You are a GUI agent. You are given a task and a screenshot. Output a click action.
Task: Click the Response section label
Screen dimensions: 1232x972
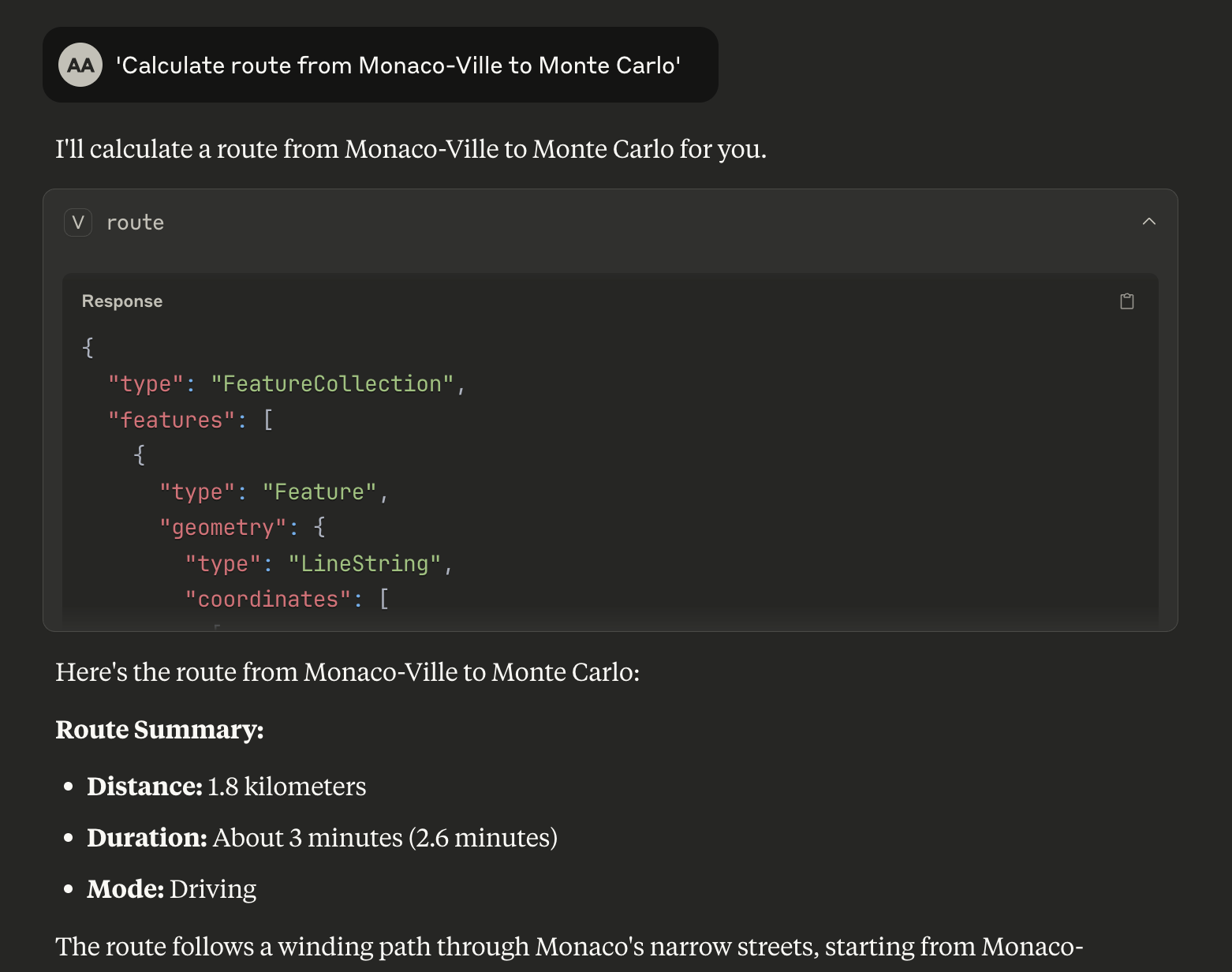click(x=122, y=301)
